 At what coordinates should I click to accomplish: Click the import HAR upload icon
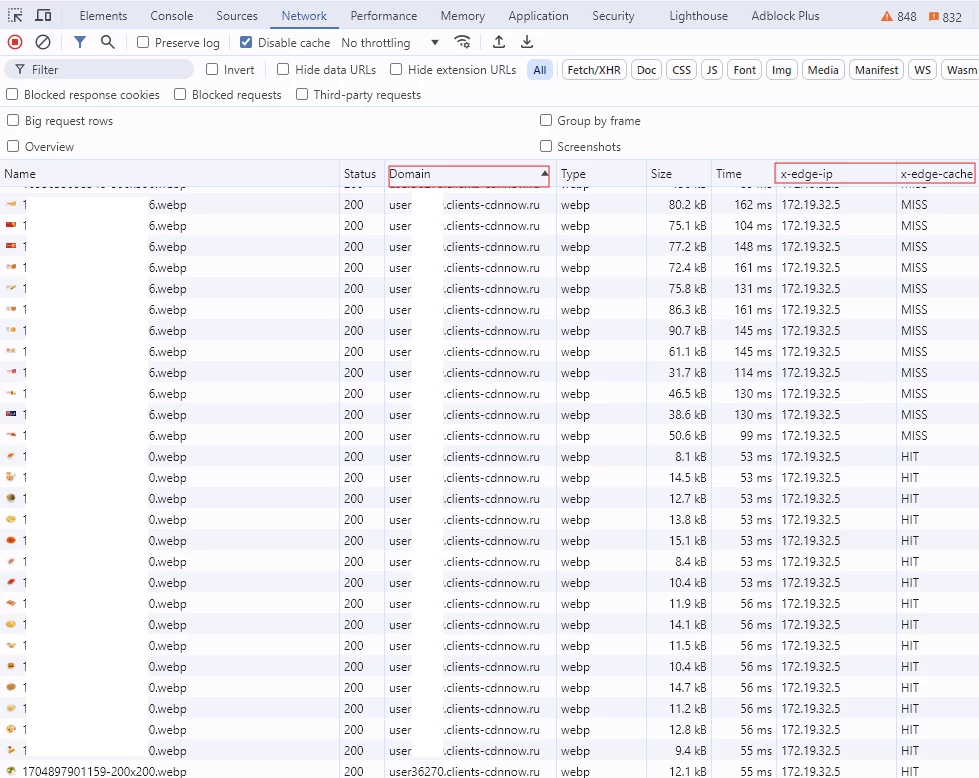point(499,42)
